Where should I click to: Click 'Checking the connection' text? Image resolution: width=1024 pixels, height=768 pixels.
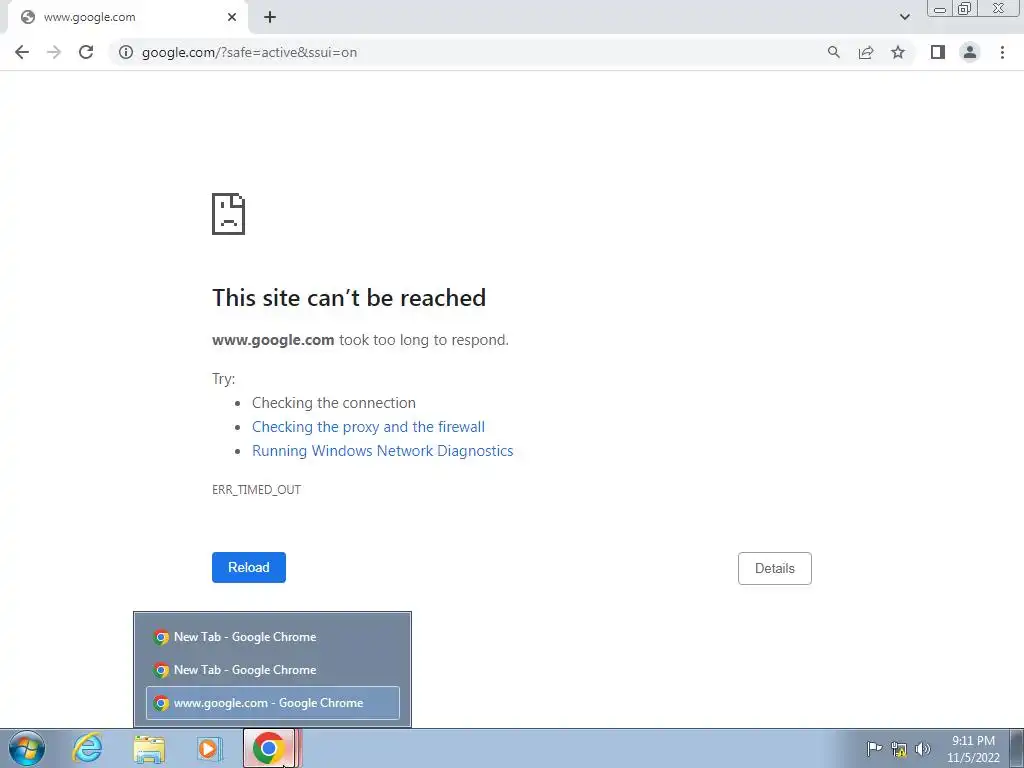334,403
